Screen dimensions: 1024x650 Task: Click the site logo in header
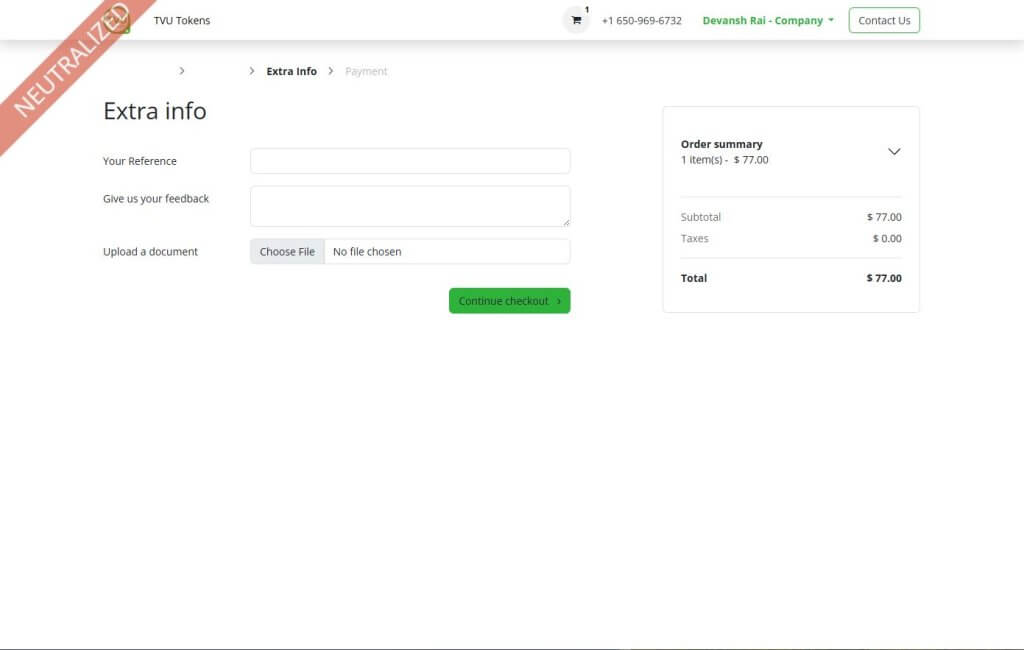[118, 20]
